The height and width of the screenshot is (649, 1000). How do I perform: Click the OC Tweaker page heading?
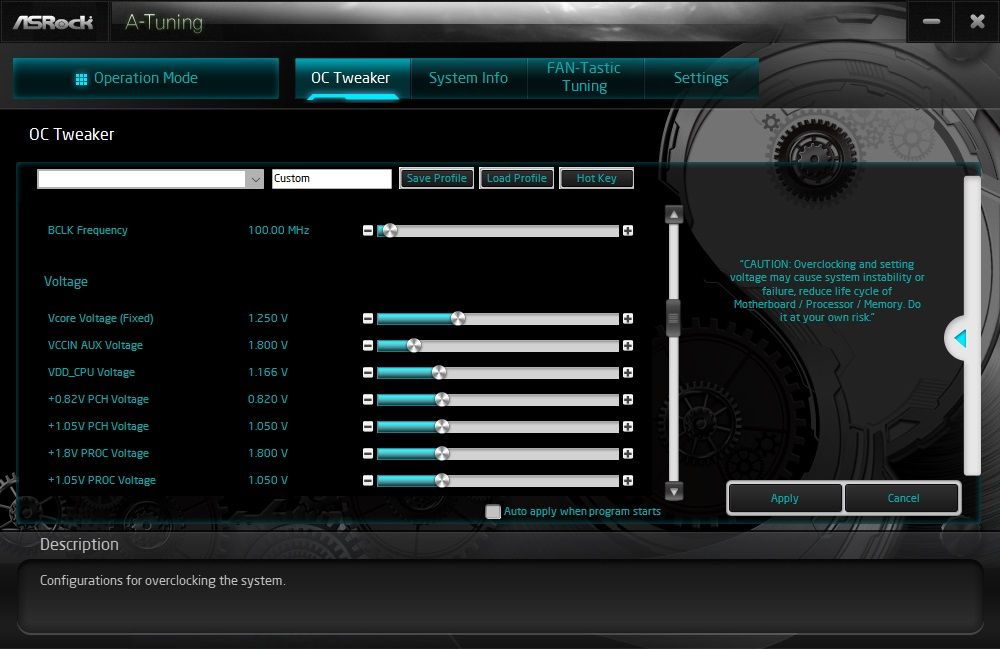(x=71, y=135)
